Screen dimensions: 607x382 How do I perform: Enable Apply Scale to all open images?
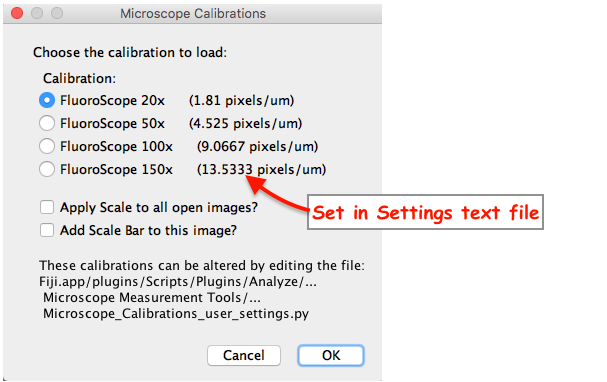point(47,207)
